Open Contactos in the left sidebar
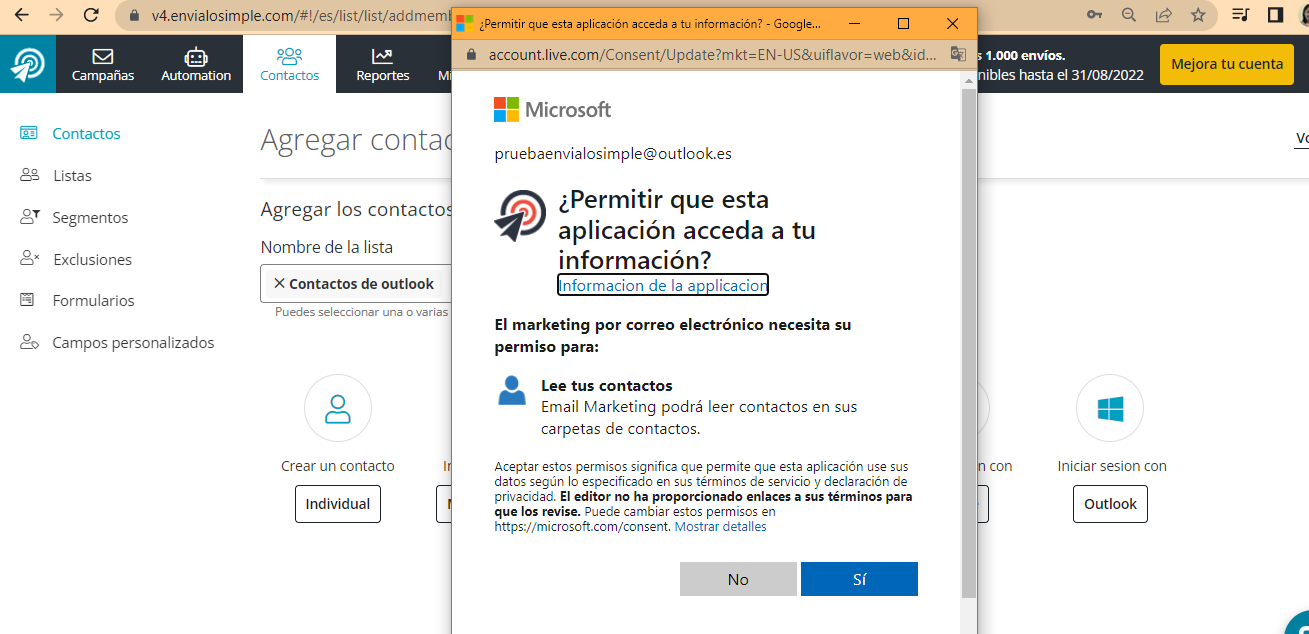 pyautogui.click(x=86, y=133)
